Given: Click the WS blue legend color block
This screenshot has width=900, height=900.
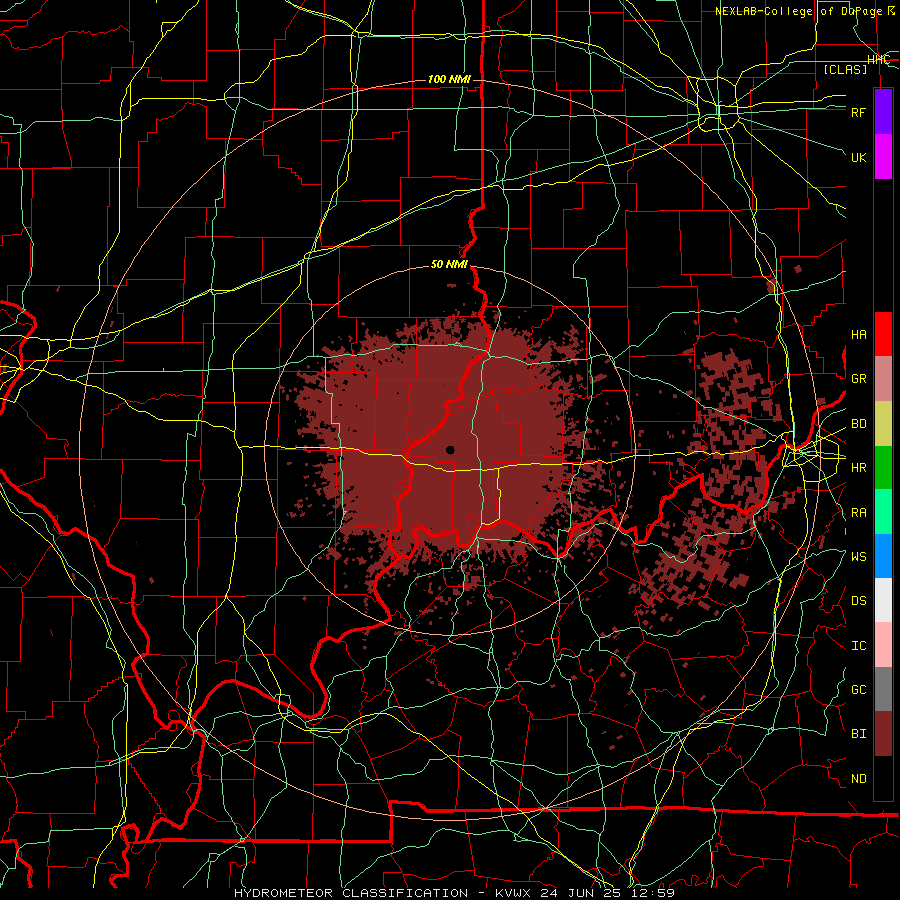Looking at the screenshot, I should coord(883,556).
